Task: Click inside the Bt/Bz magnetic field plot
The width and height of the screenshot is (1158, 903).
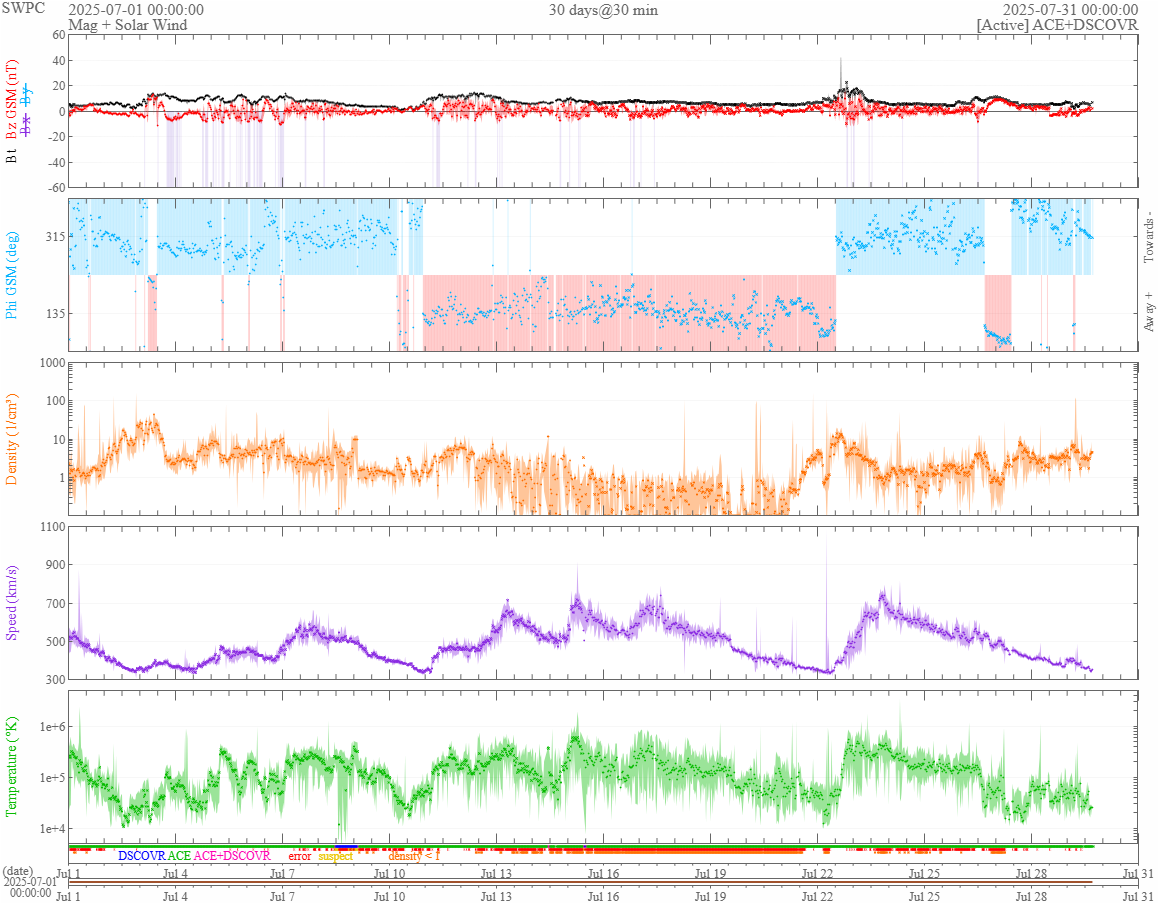Action: point(603,111)
